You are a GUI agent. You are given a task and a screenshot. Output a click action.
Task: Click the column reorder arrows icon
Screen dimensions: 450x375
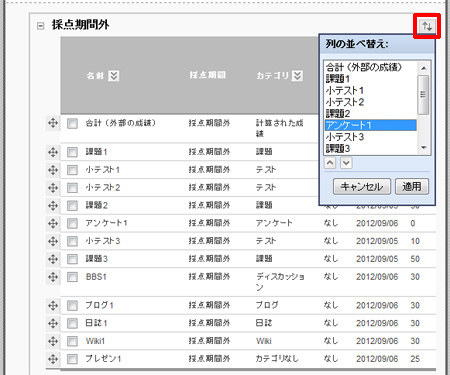427,26
